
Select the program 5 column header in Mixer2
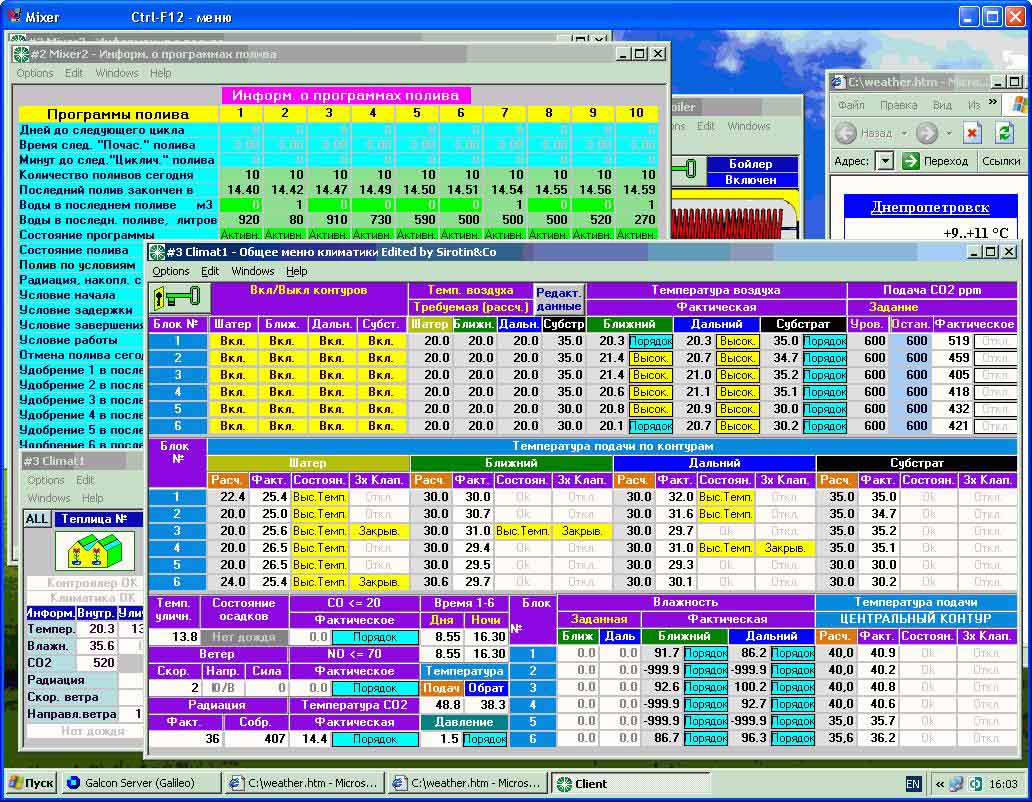click(x=417, y=113)
